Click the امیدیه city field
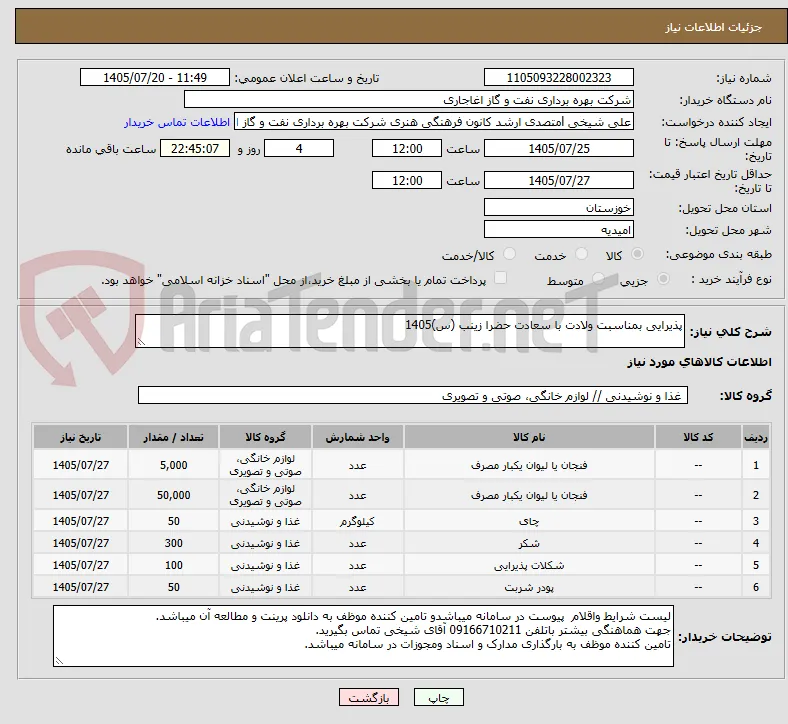The width and height of the screenshot is (788, 724). (559, 229)
